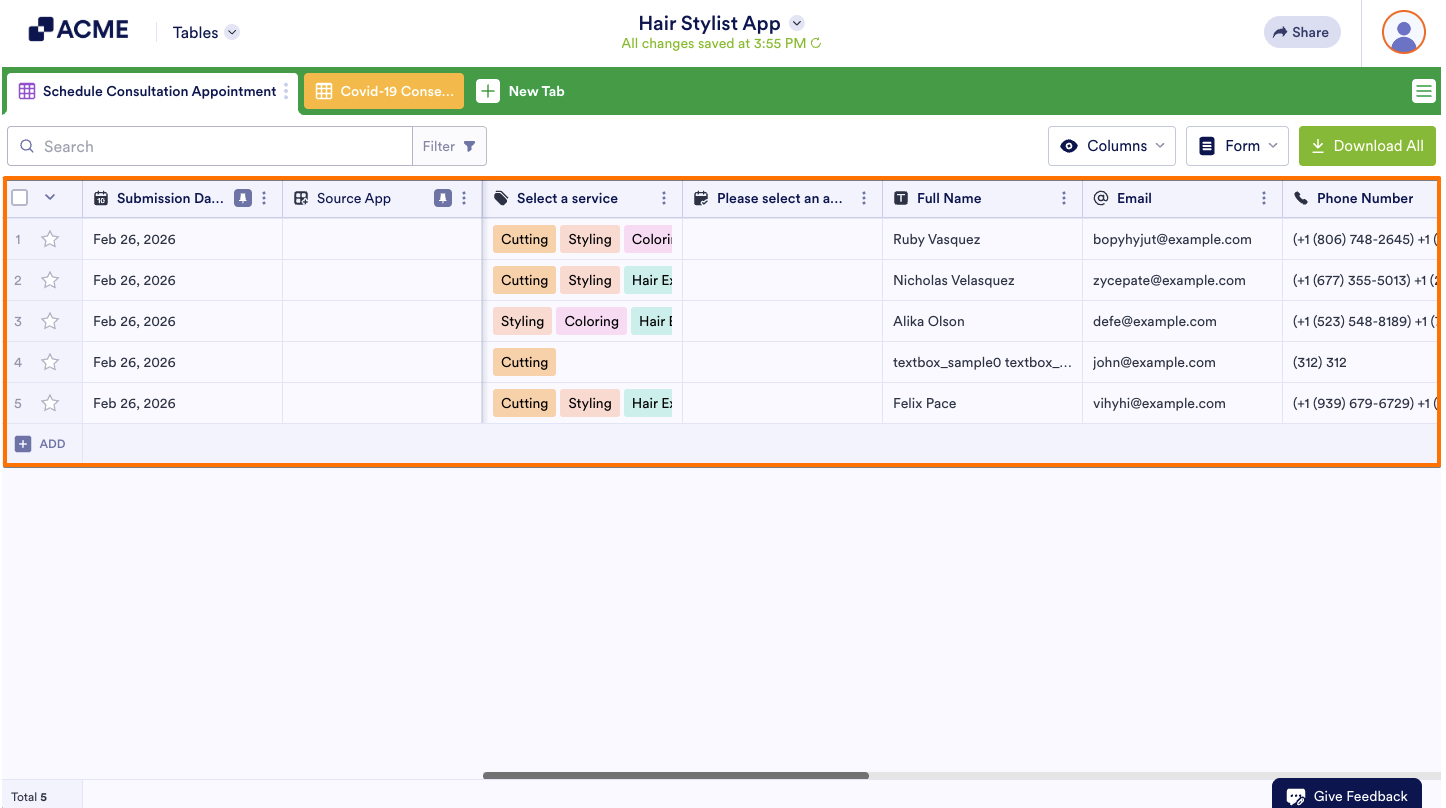This screenshot has height=808, width=1446.
Task: Click the lock icon on Submission Date column
Action: (x=242, y=198)
